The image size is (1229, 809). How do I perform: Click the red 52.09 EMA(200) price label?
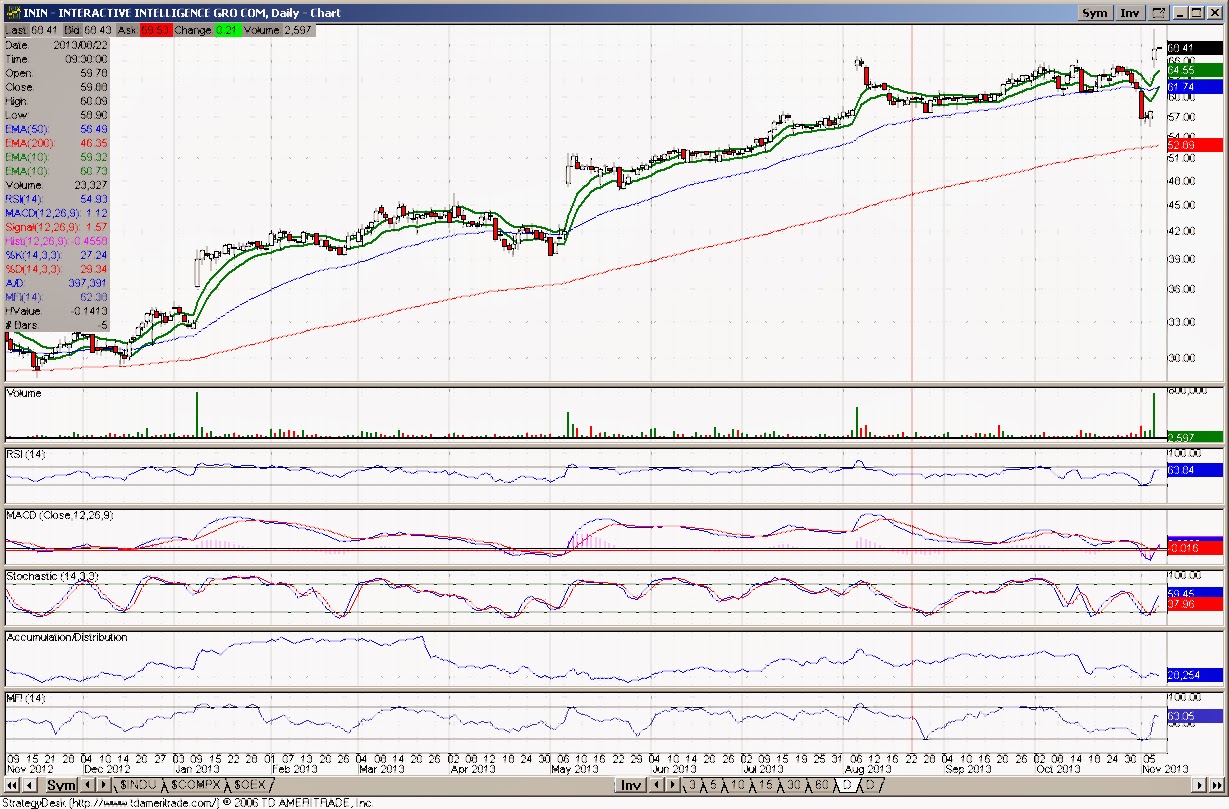1195,145
